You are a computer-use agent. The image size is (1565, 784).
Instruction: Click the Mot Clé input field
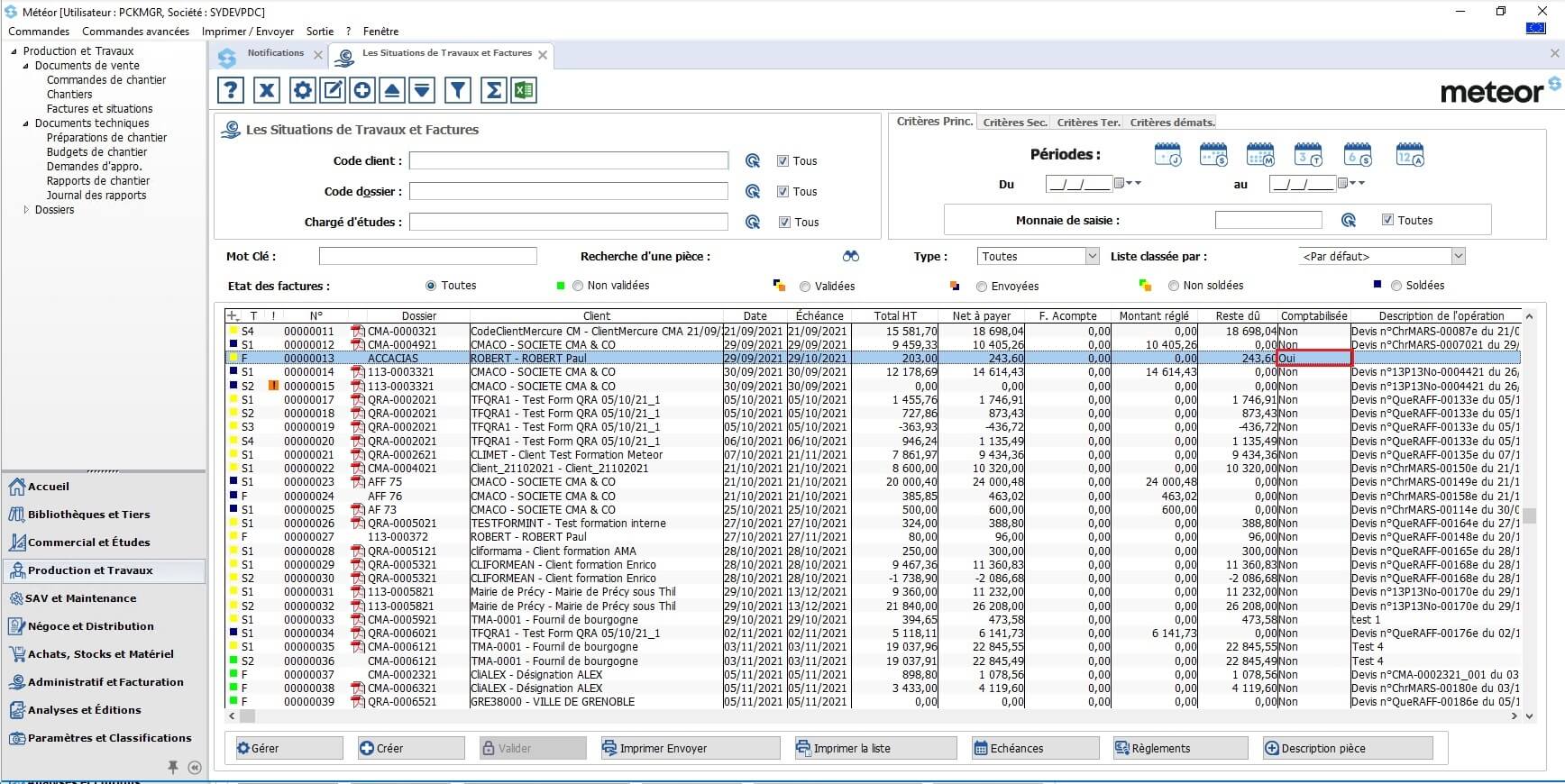tap(427, 257)
